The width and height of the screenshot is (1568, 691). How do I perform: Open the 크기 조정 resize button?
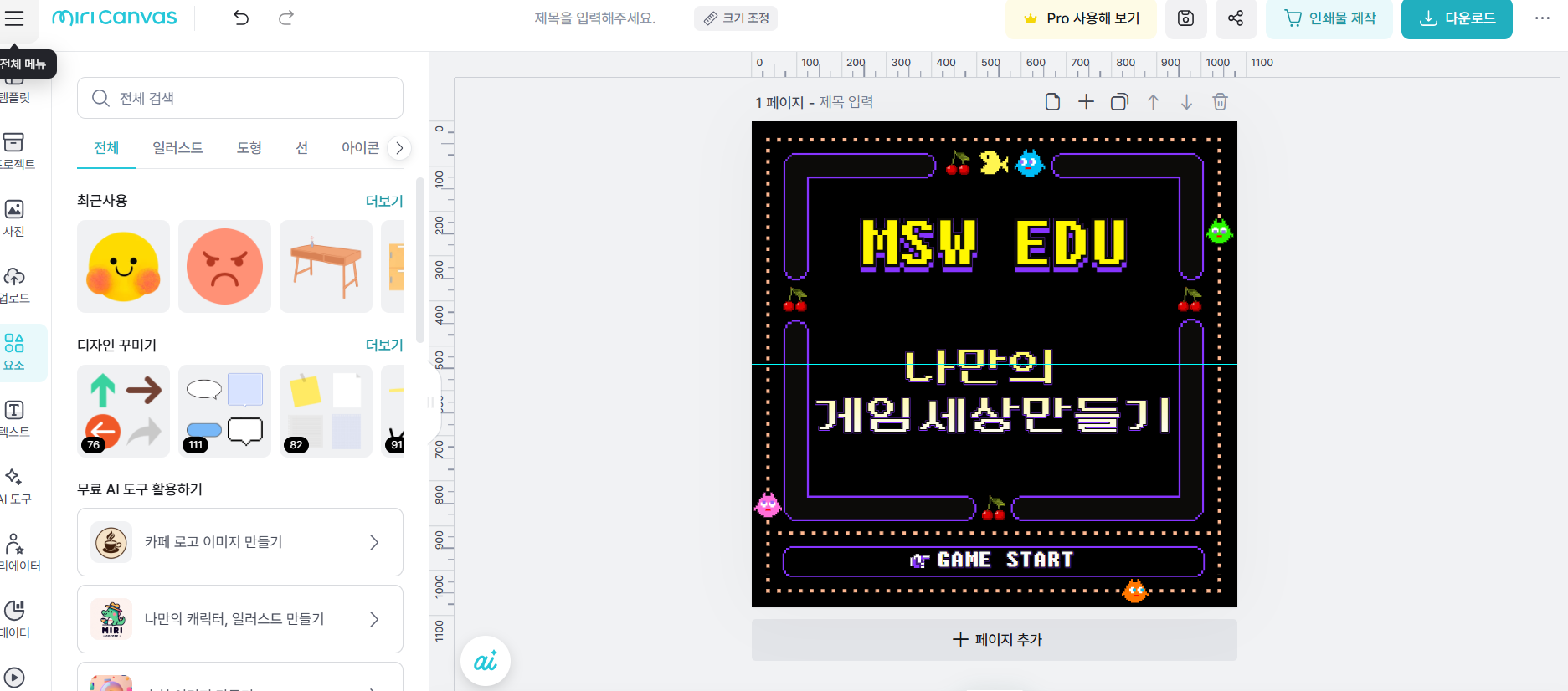736,18
